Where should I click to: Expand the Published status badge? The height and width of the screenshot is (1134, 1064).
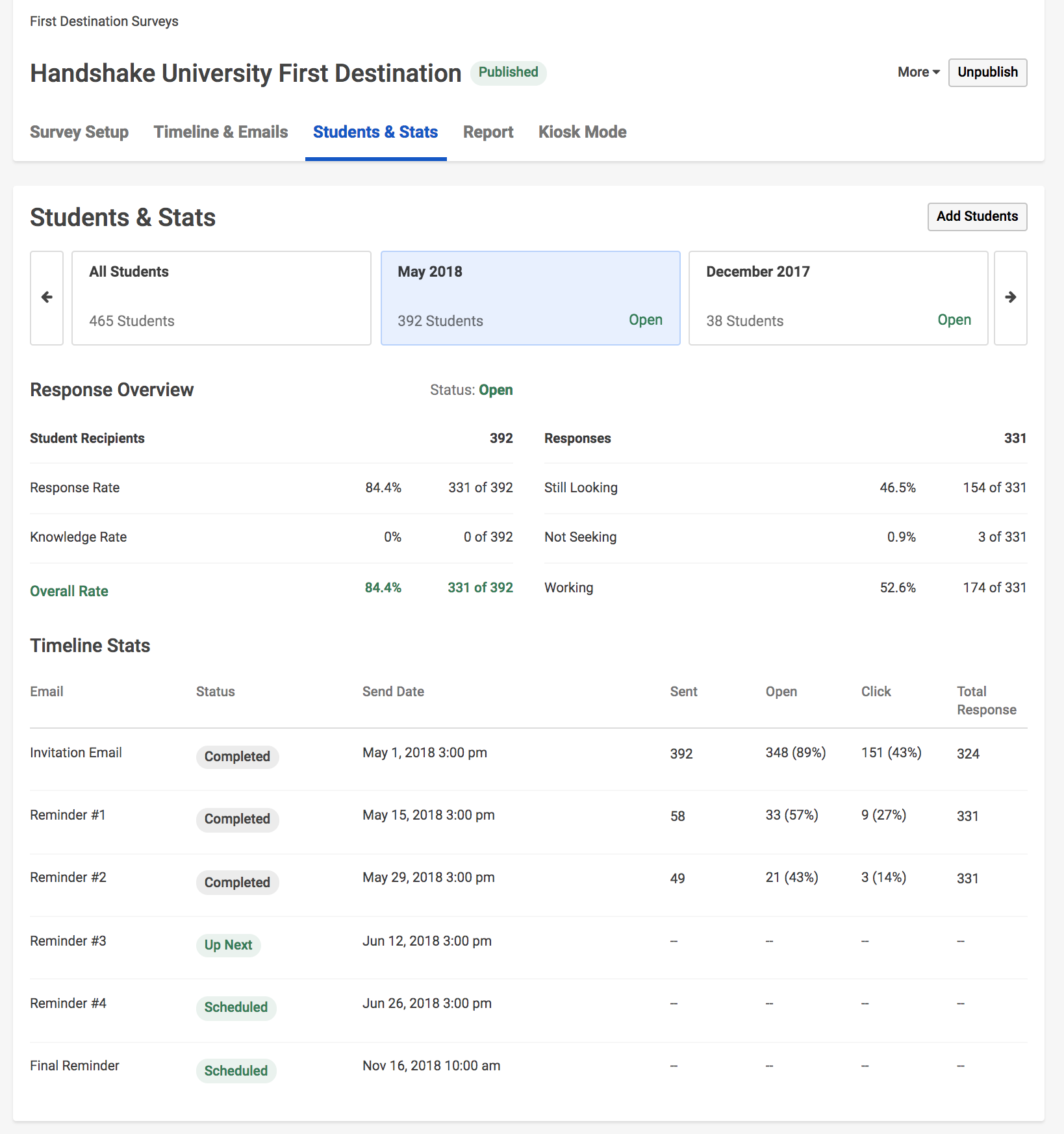click(508, 72)
